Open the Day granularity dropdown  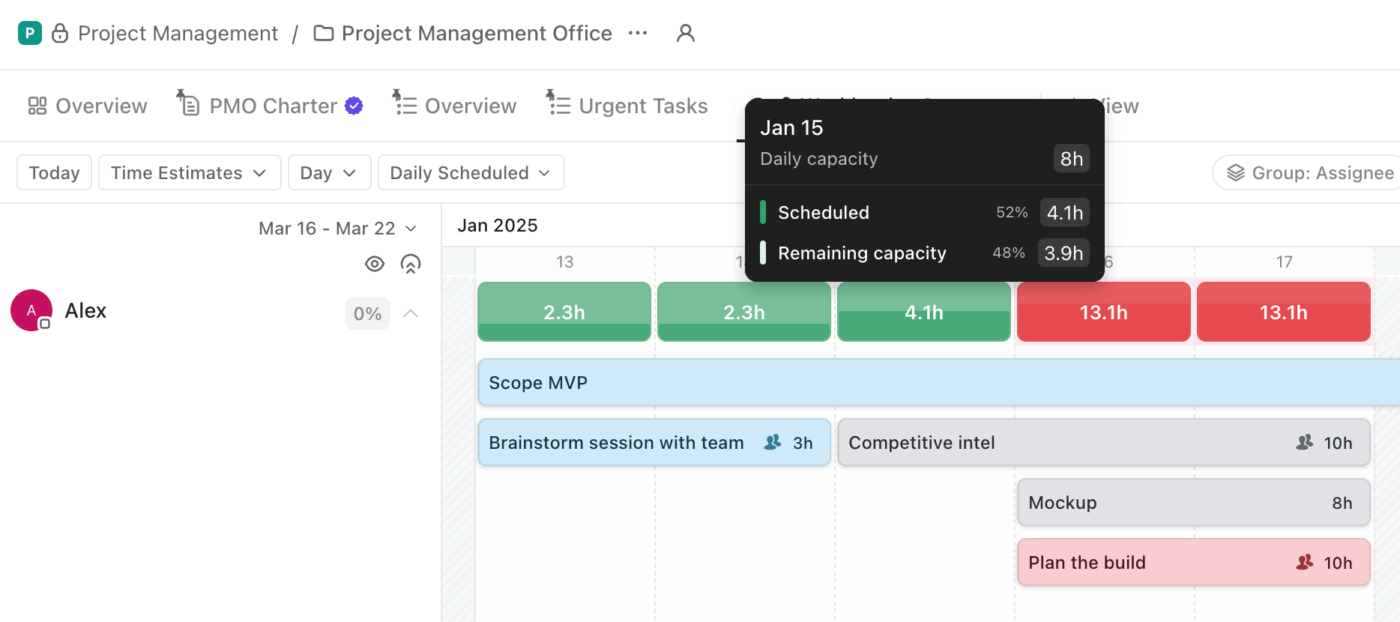click(329, 173)
